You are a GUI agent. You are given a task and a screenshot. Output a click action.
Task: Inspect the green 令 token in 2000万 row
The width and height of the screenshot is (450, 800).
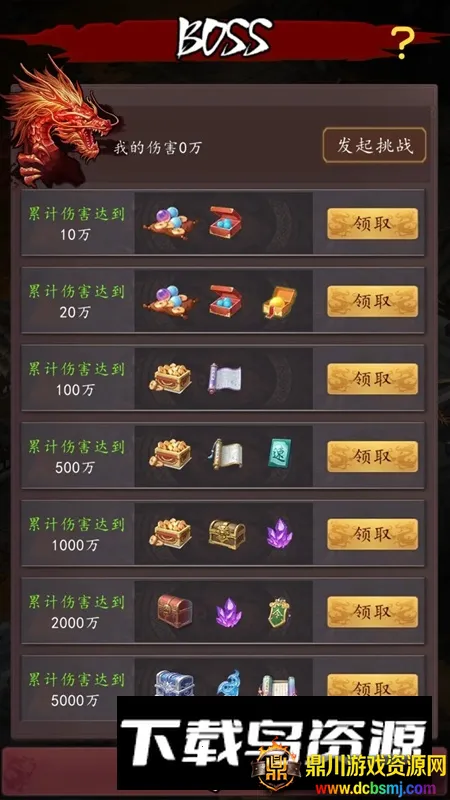coord(279,612)
